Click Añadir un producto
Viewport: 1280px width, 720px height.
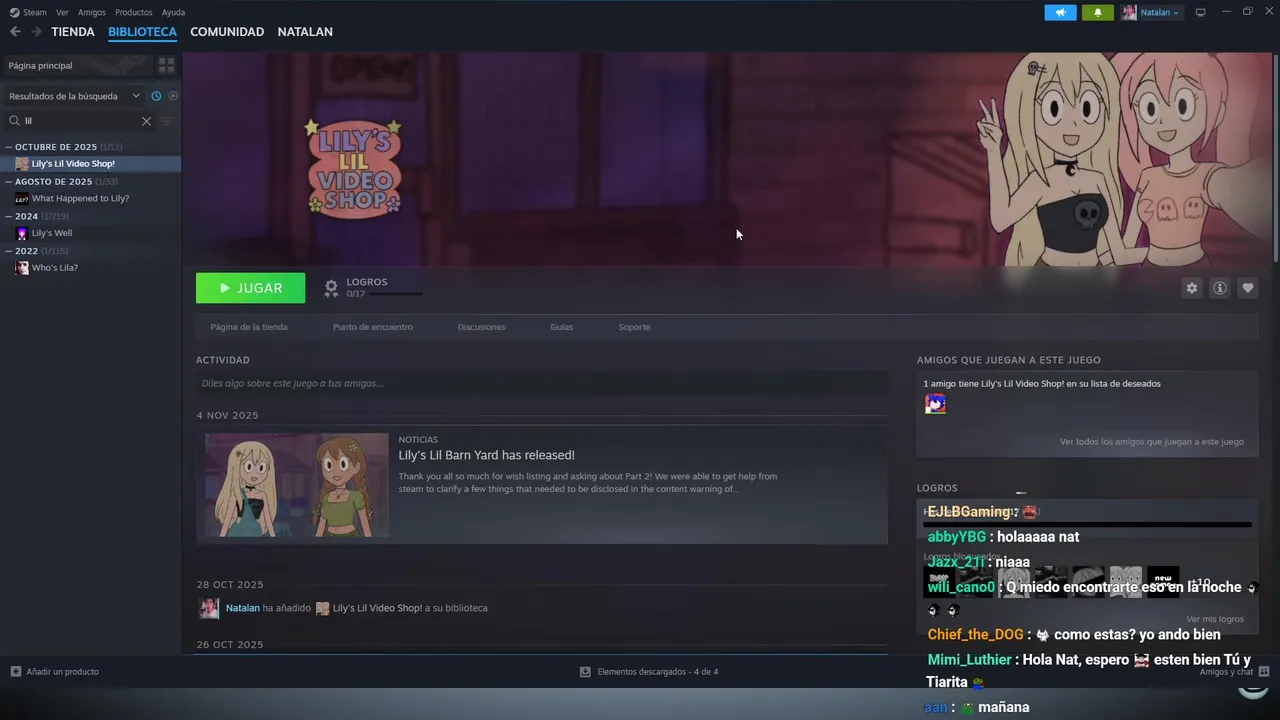coord(55,672)
